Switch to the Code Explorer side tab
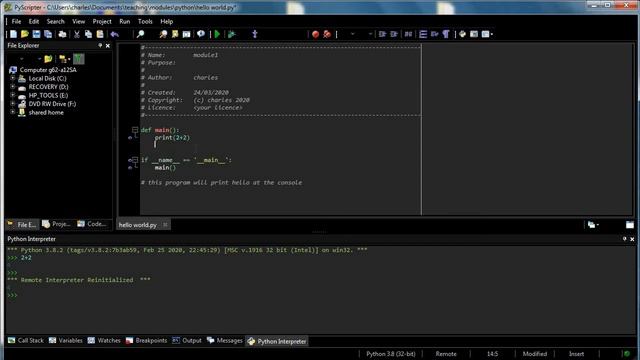Image resolution: width=640 pixels, height=360 pixels. pyautogui.click(x=92, y=224)
